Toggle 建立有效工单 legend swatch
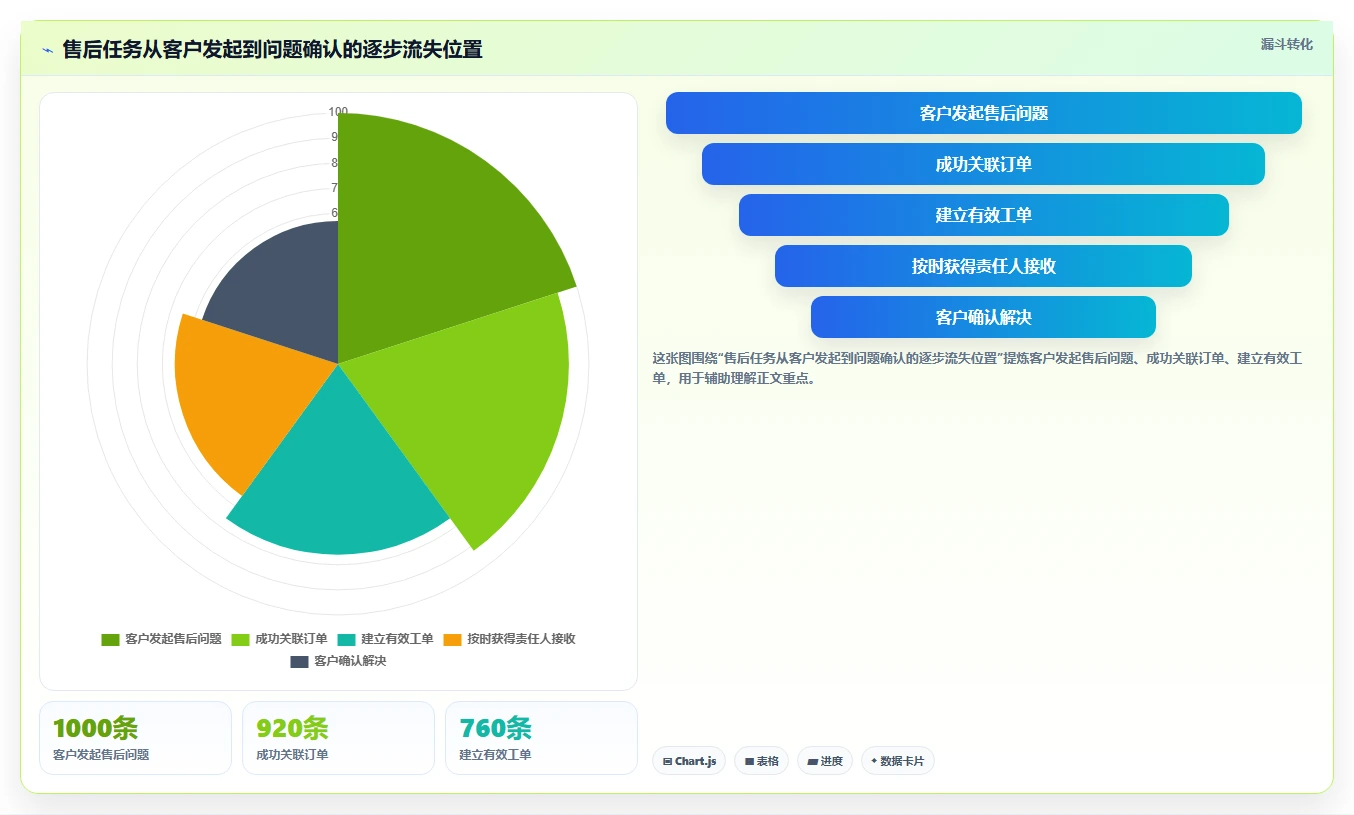Viewport: 1354px width, 815px height. point(346,639)
